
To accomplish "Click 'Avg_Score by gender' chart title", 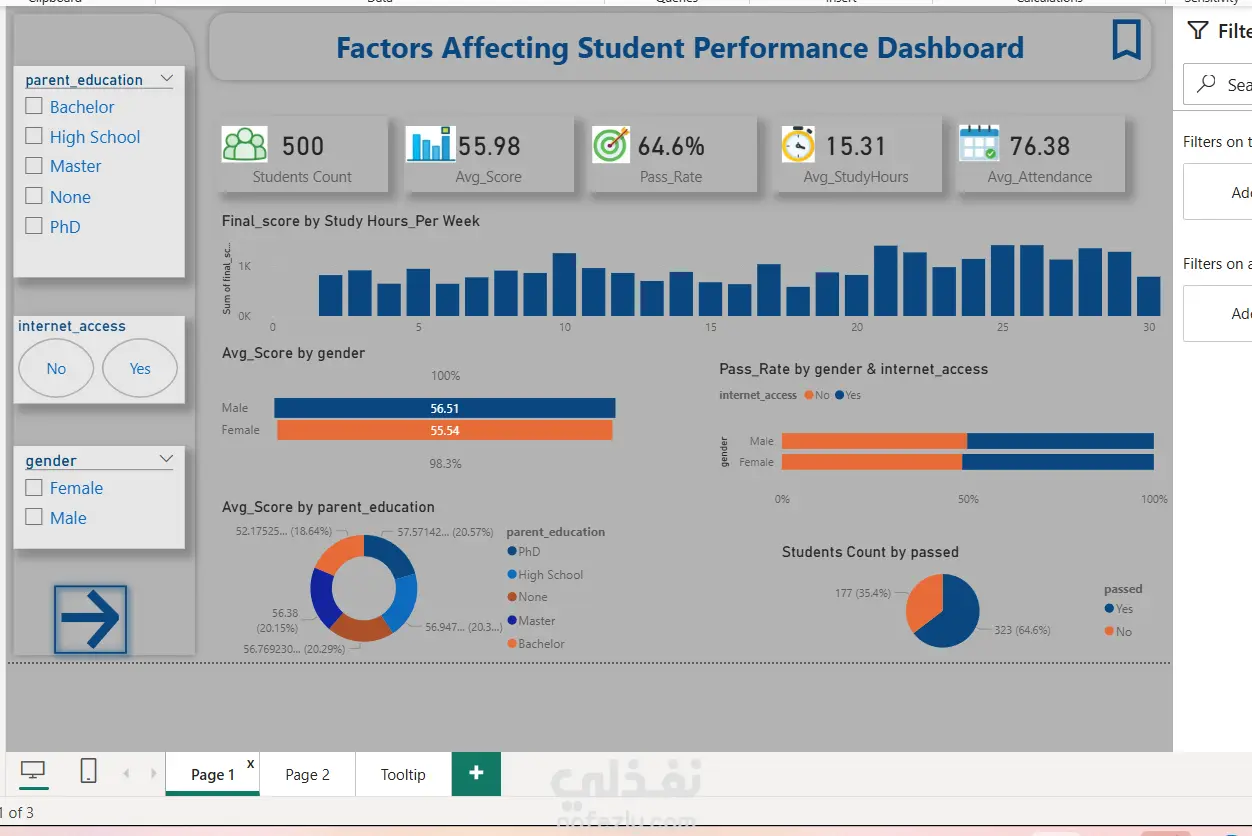I will [x=293, y=353].
